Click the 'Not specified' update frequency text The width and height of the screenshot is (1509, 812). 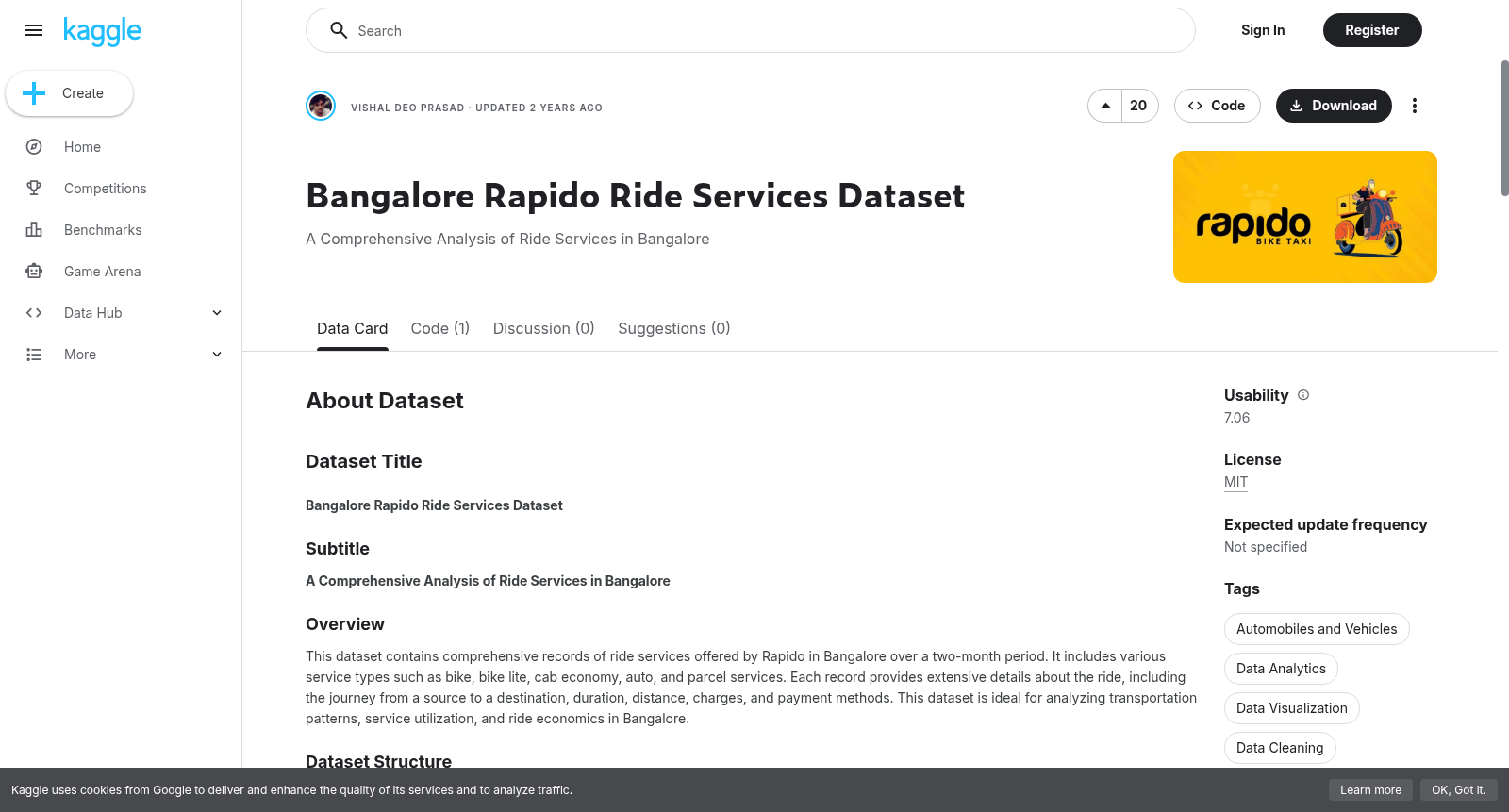pyautogui.click(x=1266, y=547)
